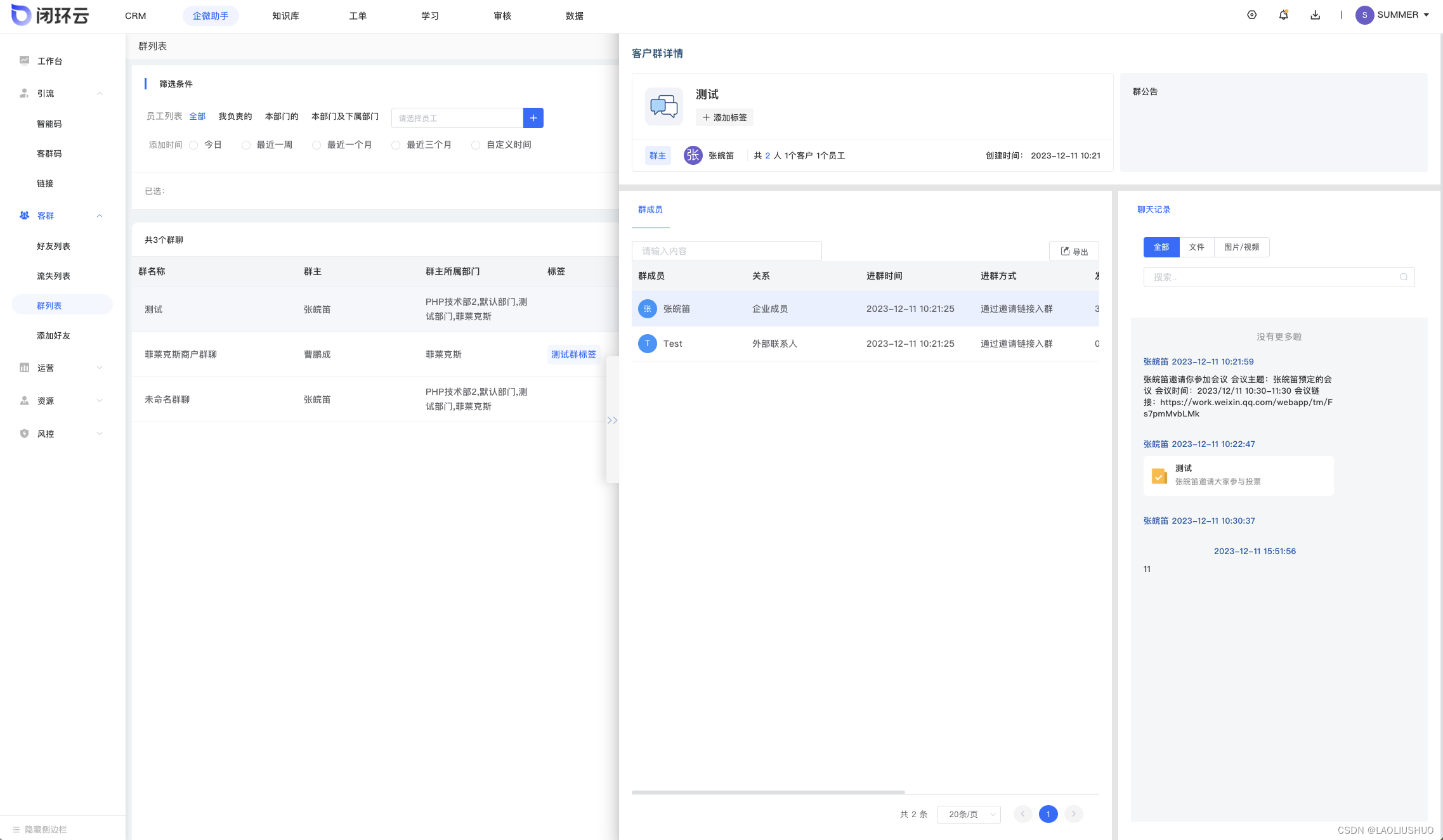This screenshot has height=840, width=1443.
Task: Filter by 我负责的 employees
Action: [x=235, y=117]
